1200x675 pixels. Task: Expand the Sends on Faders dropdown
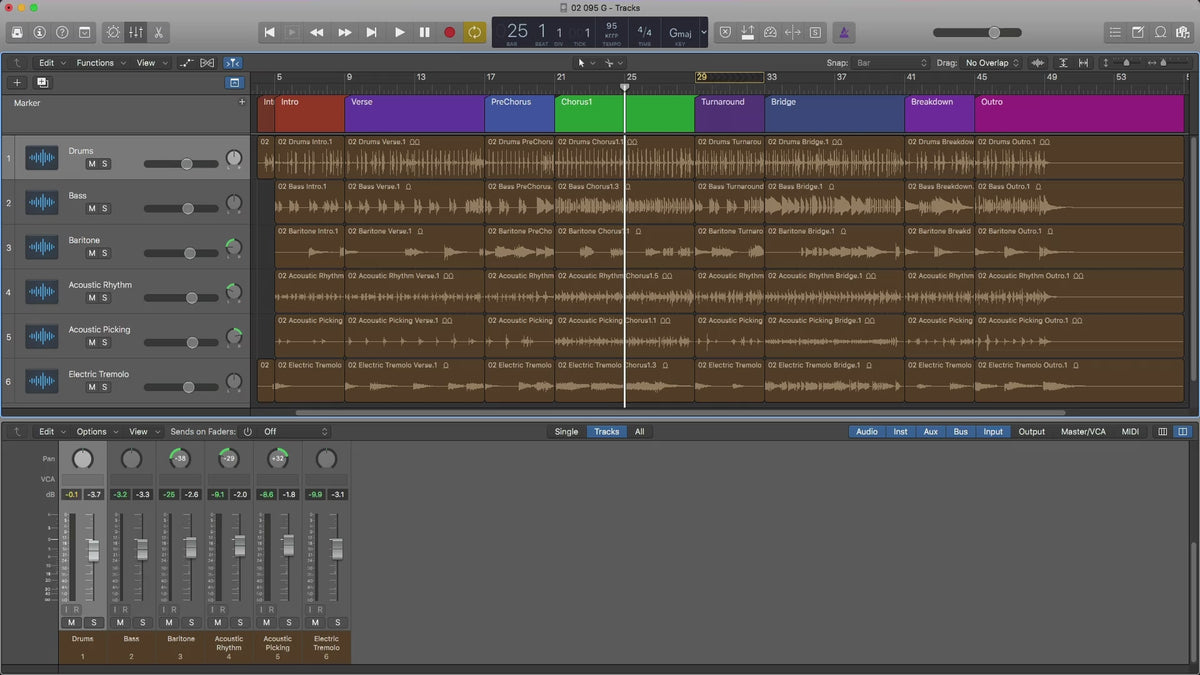(x=295, y=432)
